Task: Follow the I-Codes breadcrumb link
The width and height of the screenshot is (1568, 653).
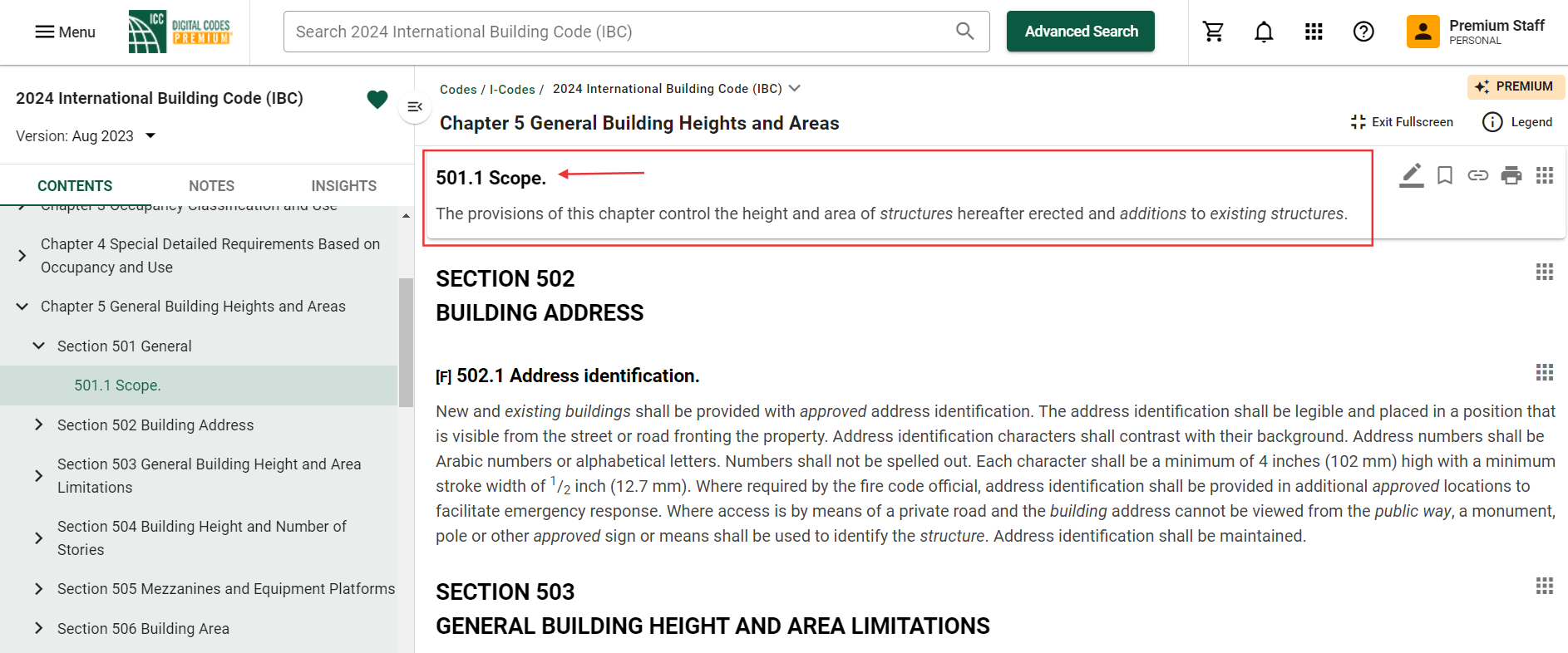Action: (x=511, y=90)
